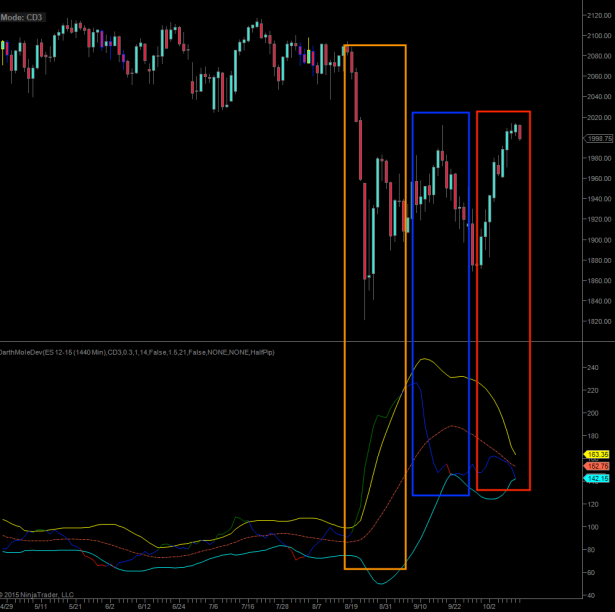615x612 pixels.
Task: Click the 5/11 date on time axis
Action: (42, 605)
